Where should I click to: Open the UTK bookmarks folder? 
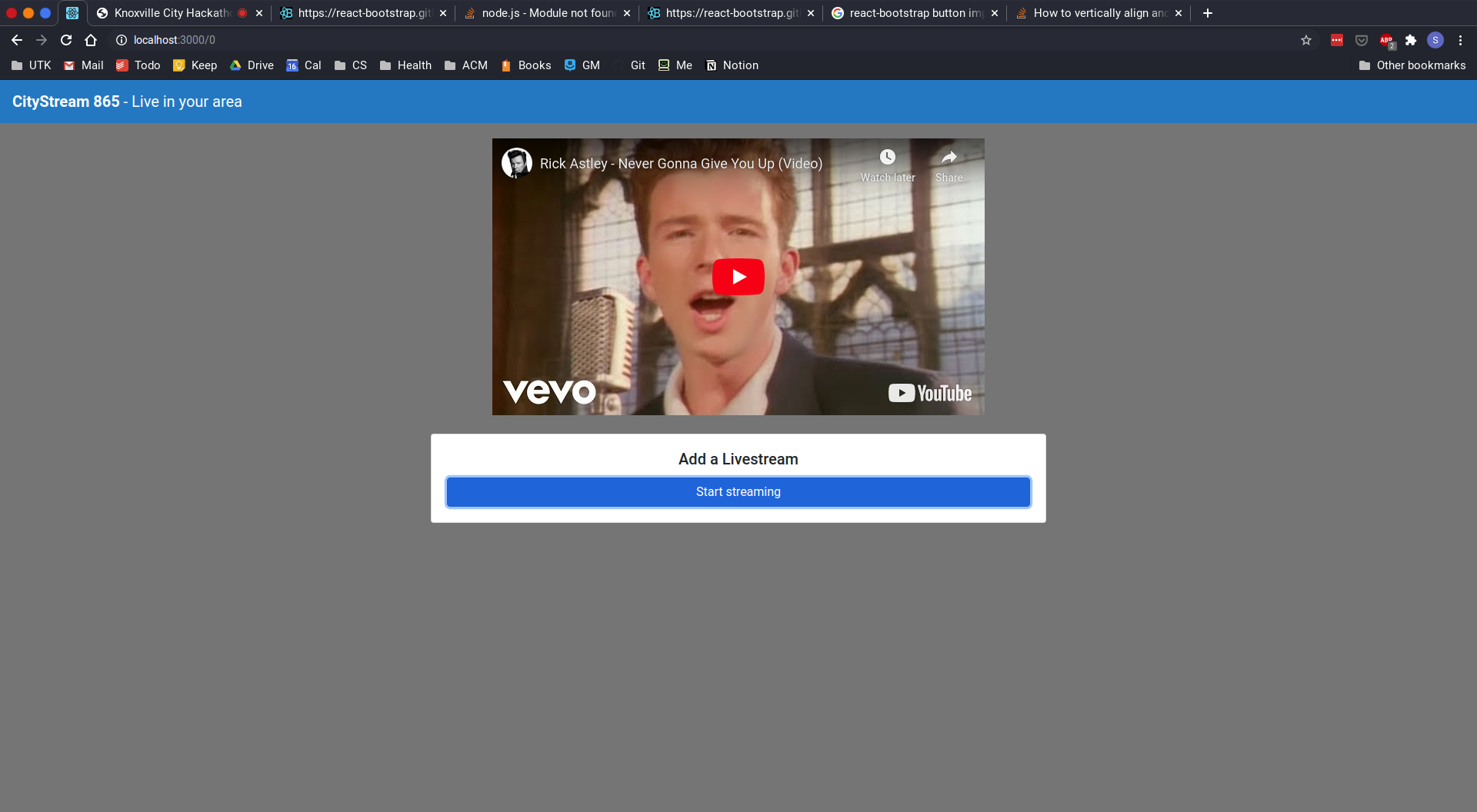coord(32,65)
